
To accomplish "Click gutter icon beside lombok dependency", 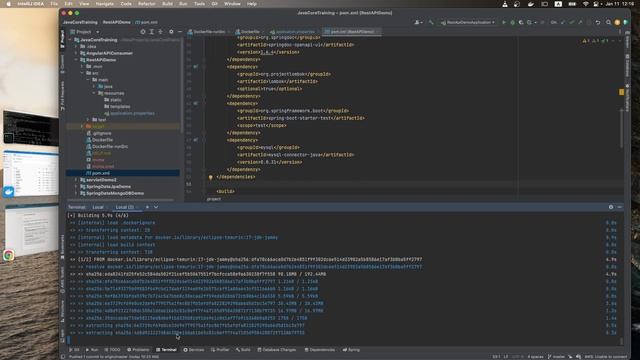I will point(196,67).
